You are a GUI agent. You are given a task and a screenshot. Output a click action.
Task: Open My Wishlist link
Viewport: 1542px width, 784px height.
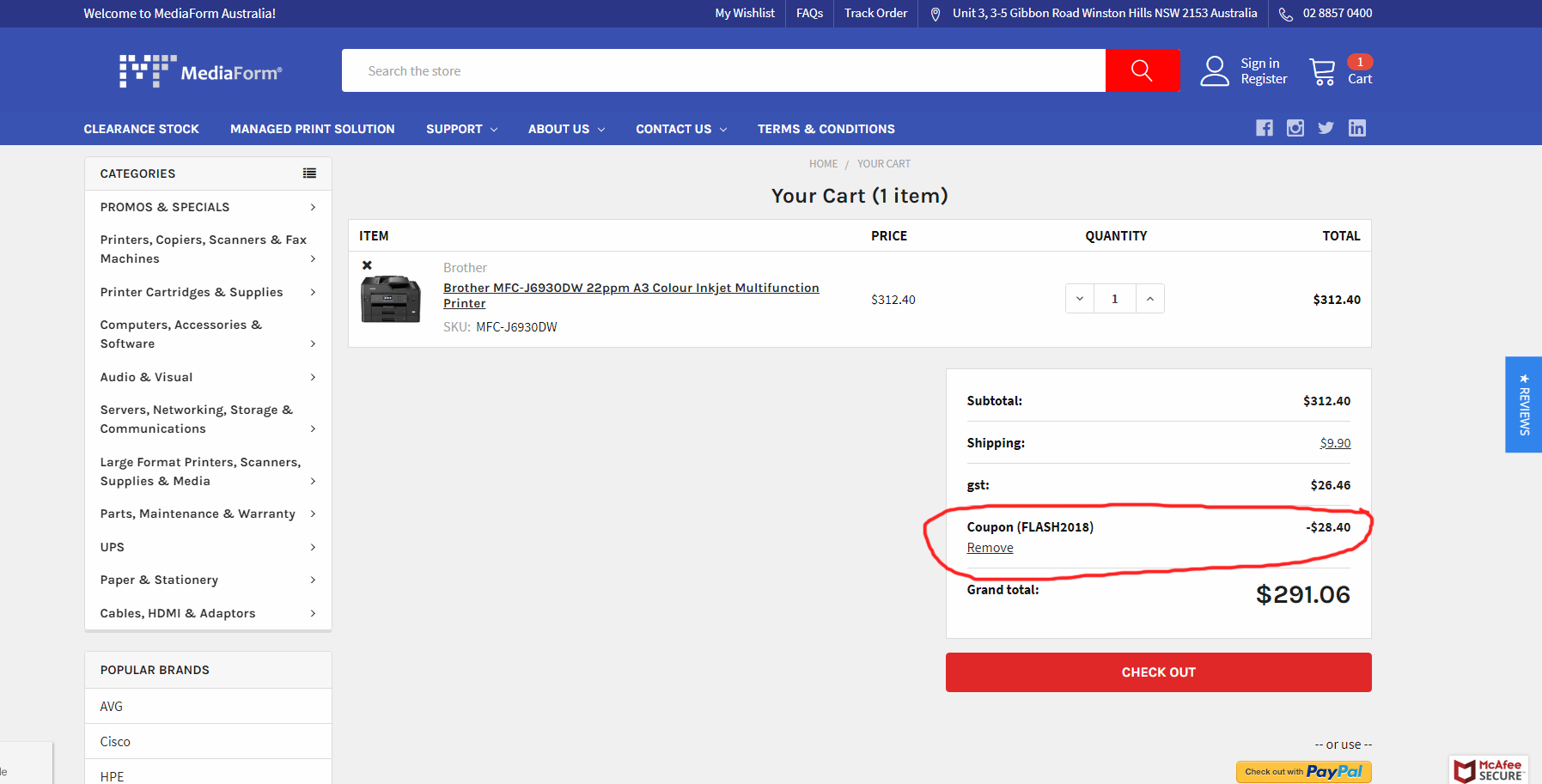(745, 13)
